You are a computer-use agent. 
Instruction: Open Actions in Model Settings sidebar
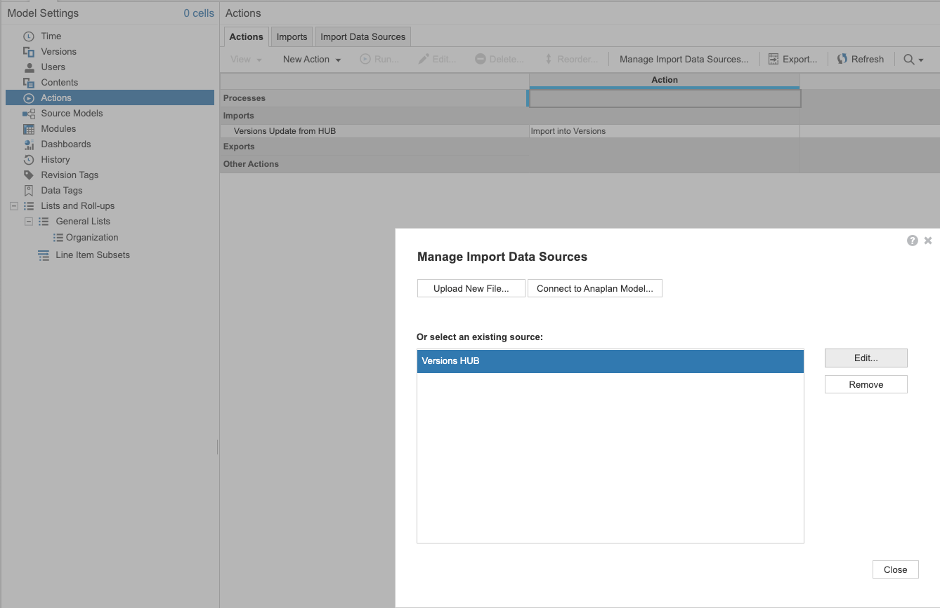tap(110, 98)
